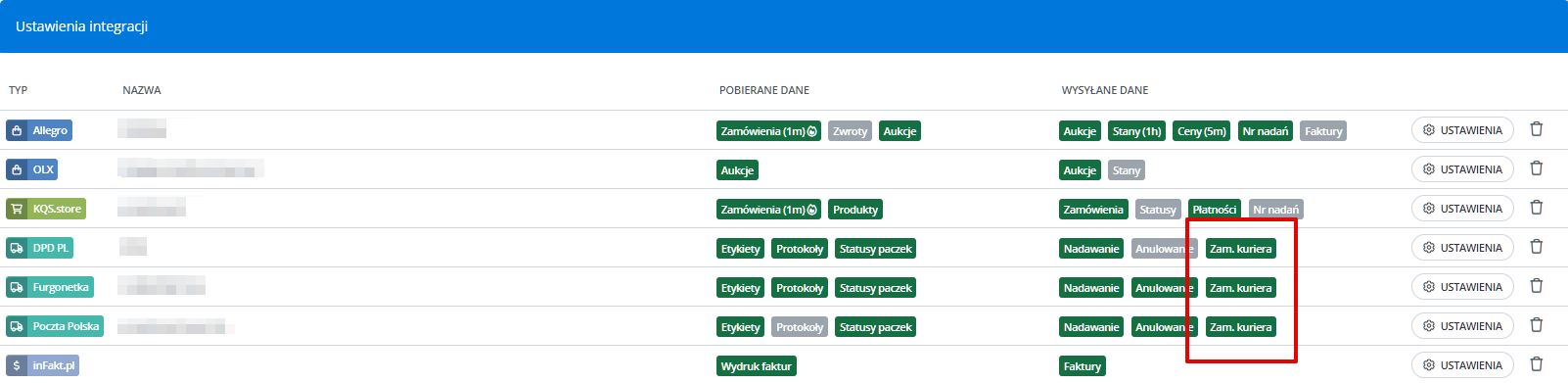This screenshot has height=383, width=1568.
Task: Toggle the Zwroty tag in Allegro row
Action: tap(850, 131)
